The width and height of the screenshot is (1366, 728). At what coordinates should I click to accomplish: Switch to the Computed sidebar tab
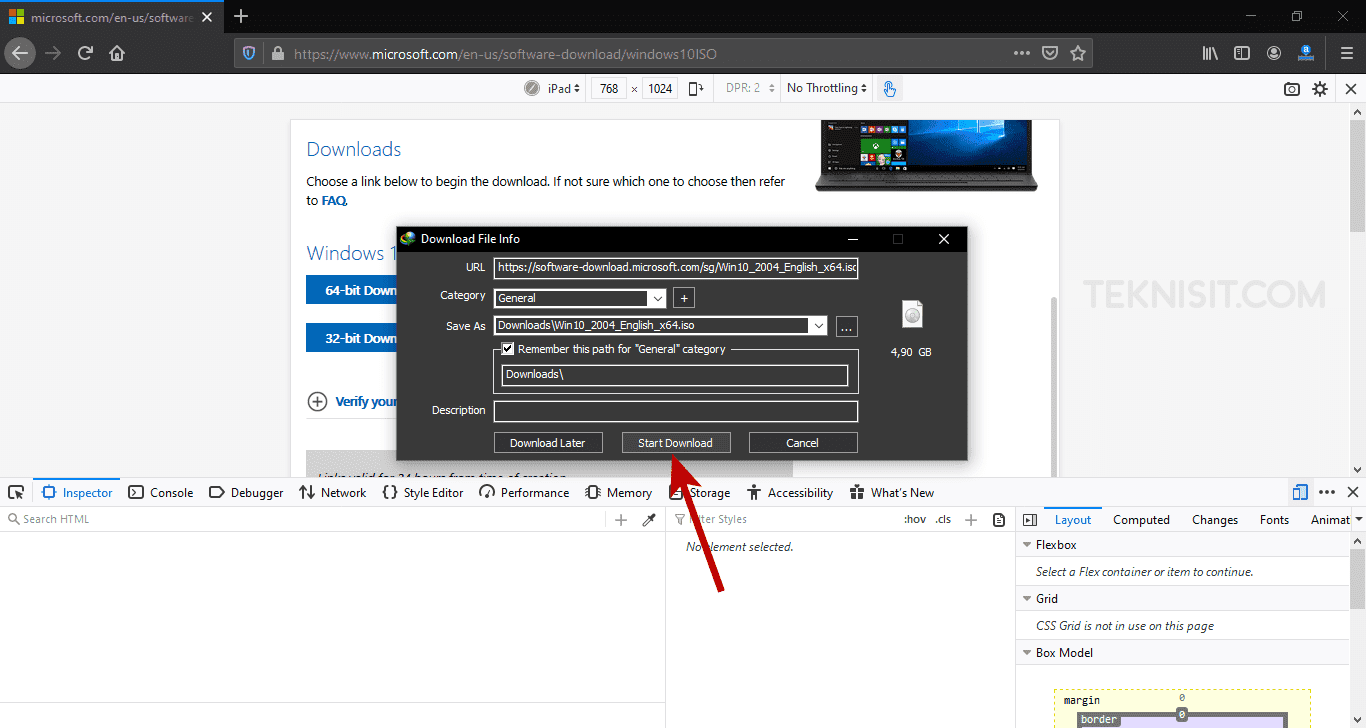pyautogui.click(x=1141, y=520)
